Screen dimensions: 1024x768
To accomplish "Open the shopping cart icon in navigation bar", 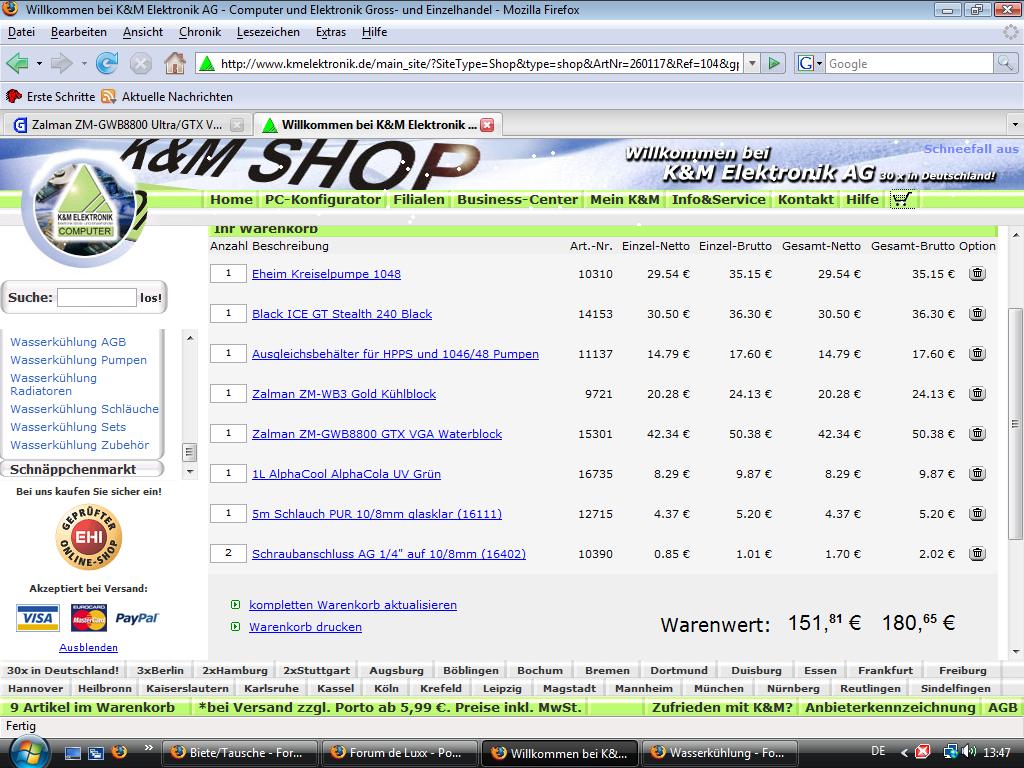I will 903,199.
